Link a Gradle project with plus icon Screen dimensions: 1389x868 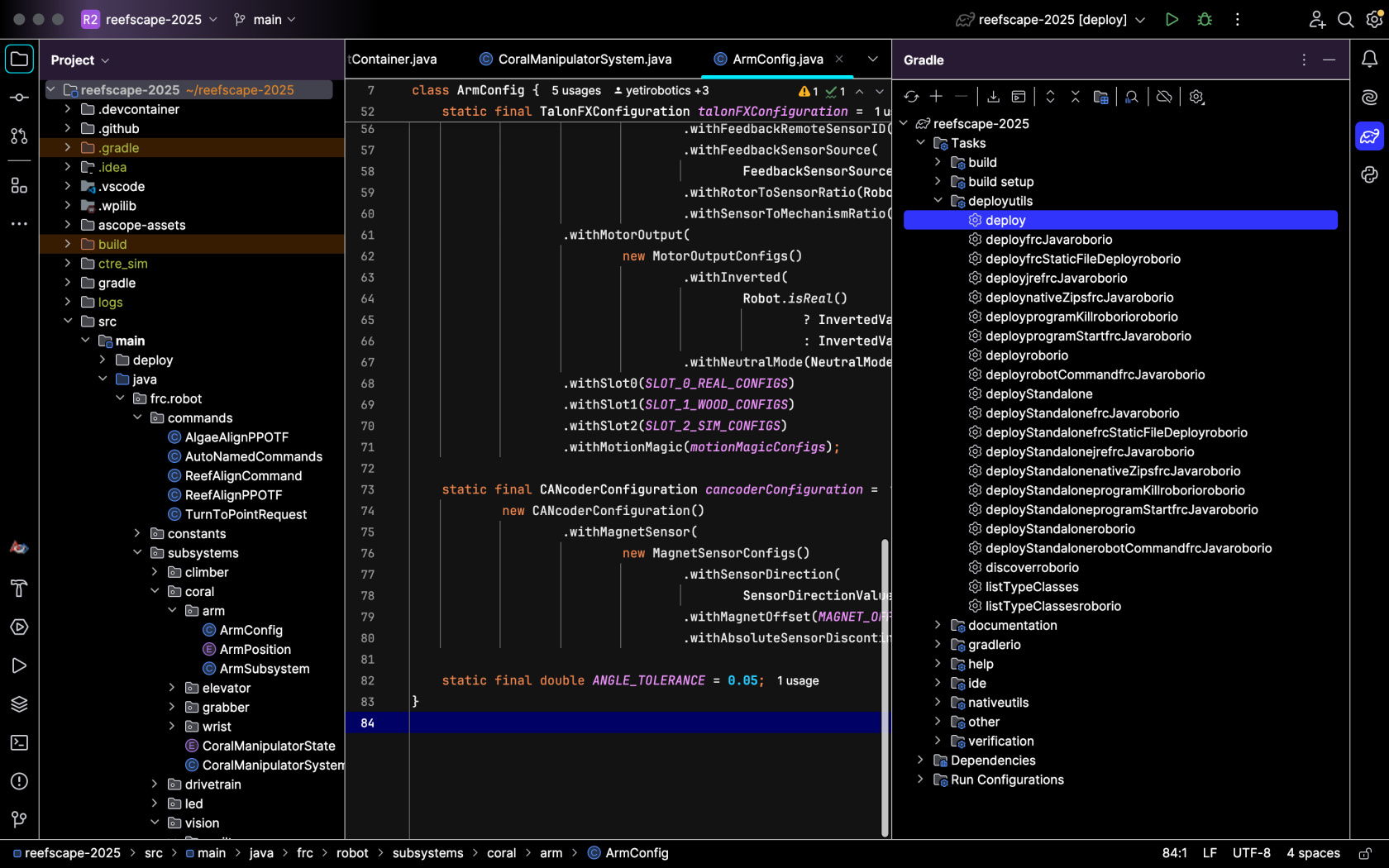[x=936, y=97]
